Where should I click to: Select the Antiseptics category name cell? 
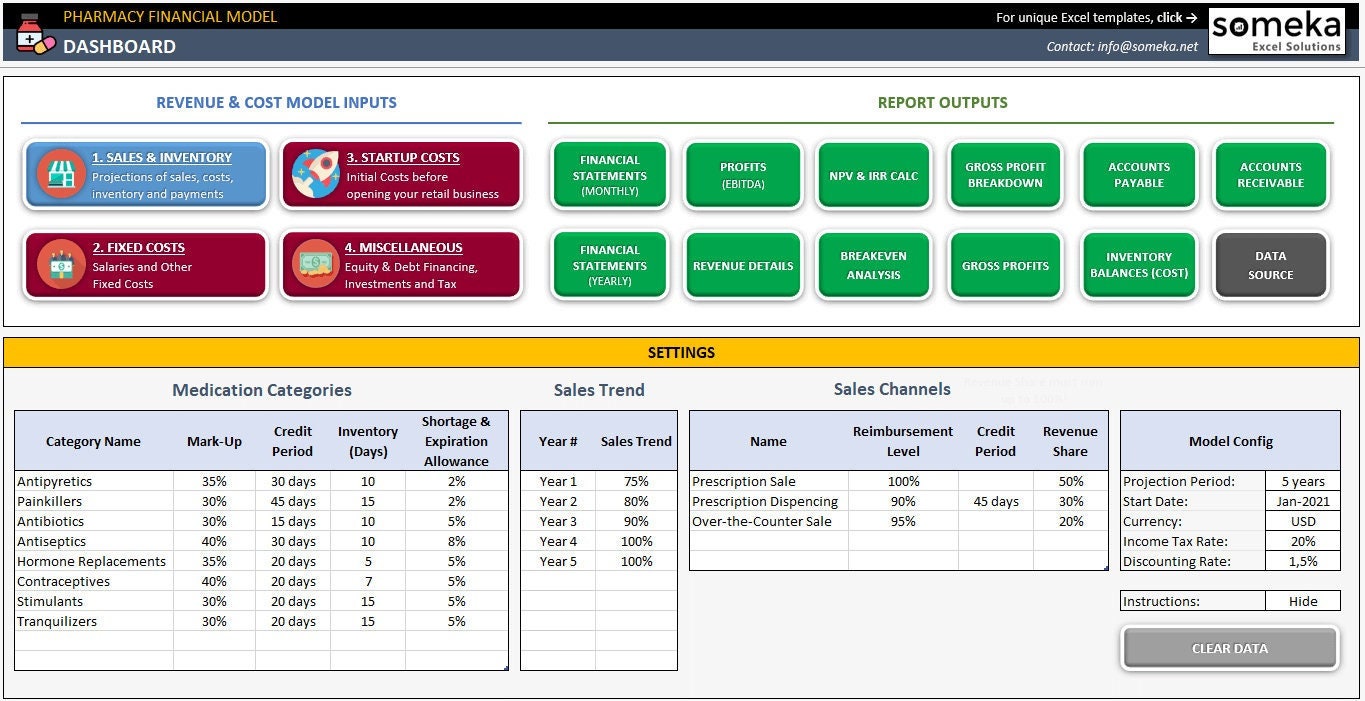94,541
